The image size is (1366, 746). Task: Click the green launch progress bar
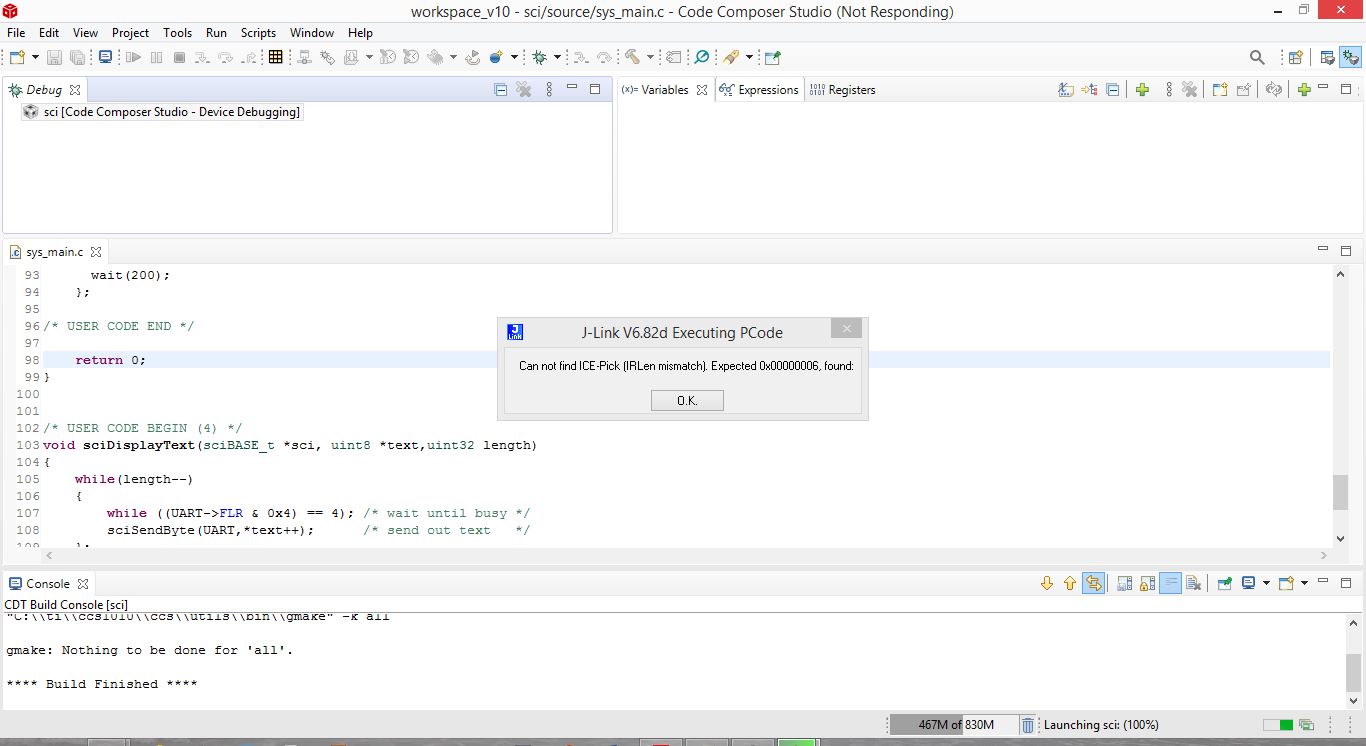tap(1277, 725)
